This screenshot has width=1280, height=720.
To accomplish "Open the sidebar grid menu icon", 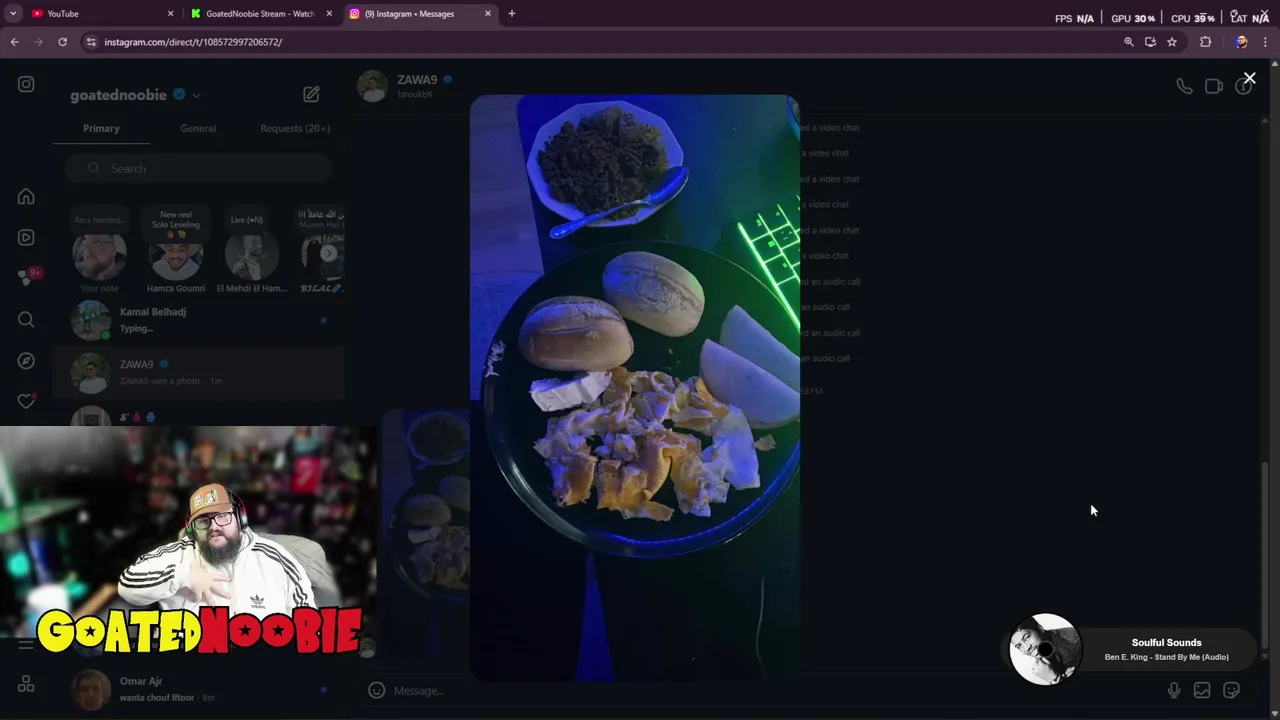I will [x=26, y=684].
